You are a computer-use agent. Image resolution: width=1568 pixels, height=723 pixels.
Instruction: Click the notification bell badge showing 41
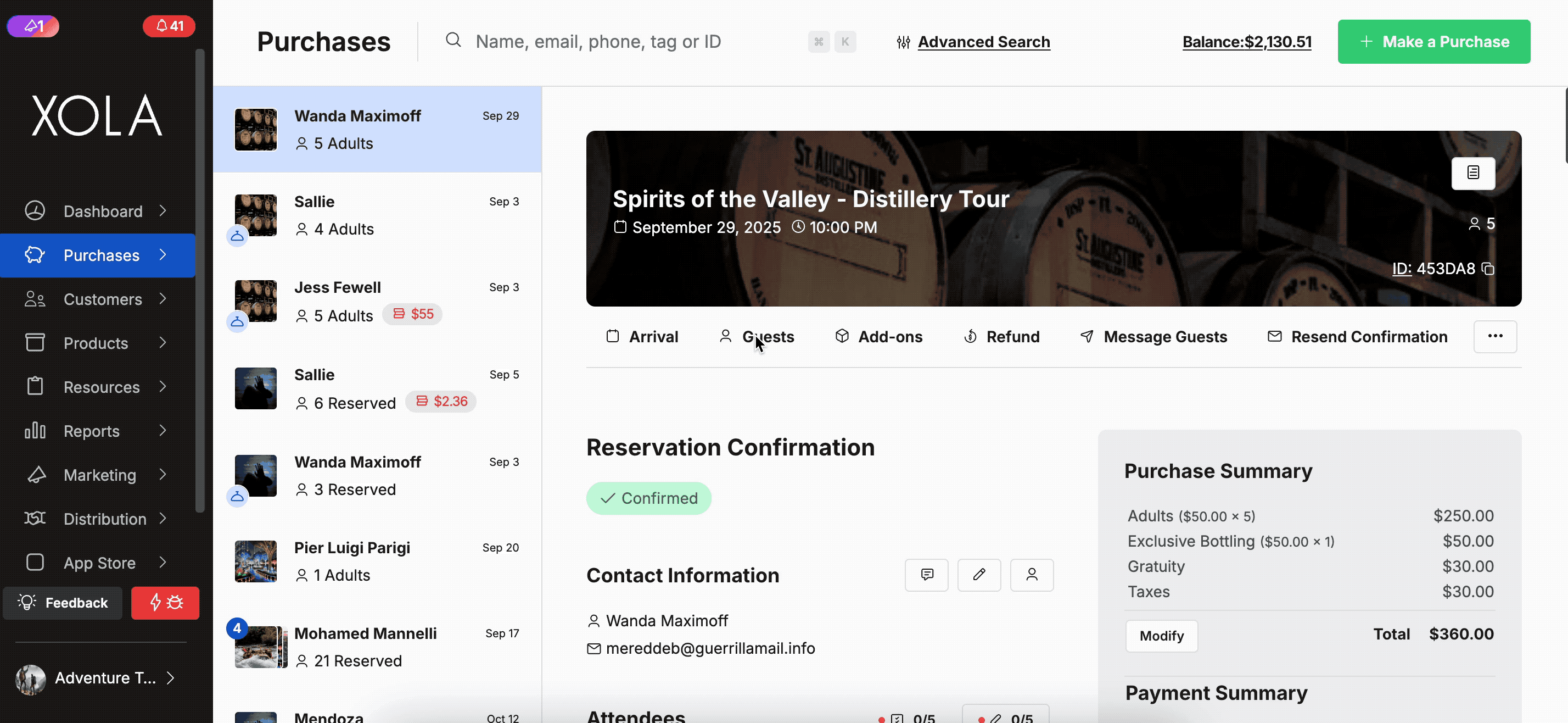[x=169, y=26]
